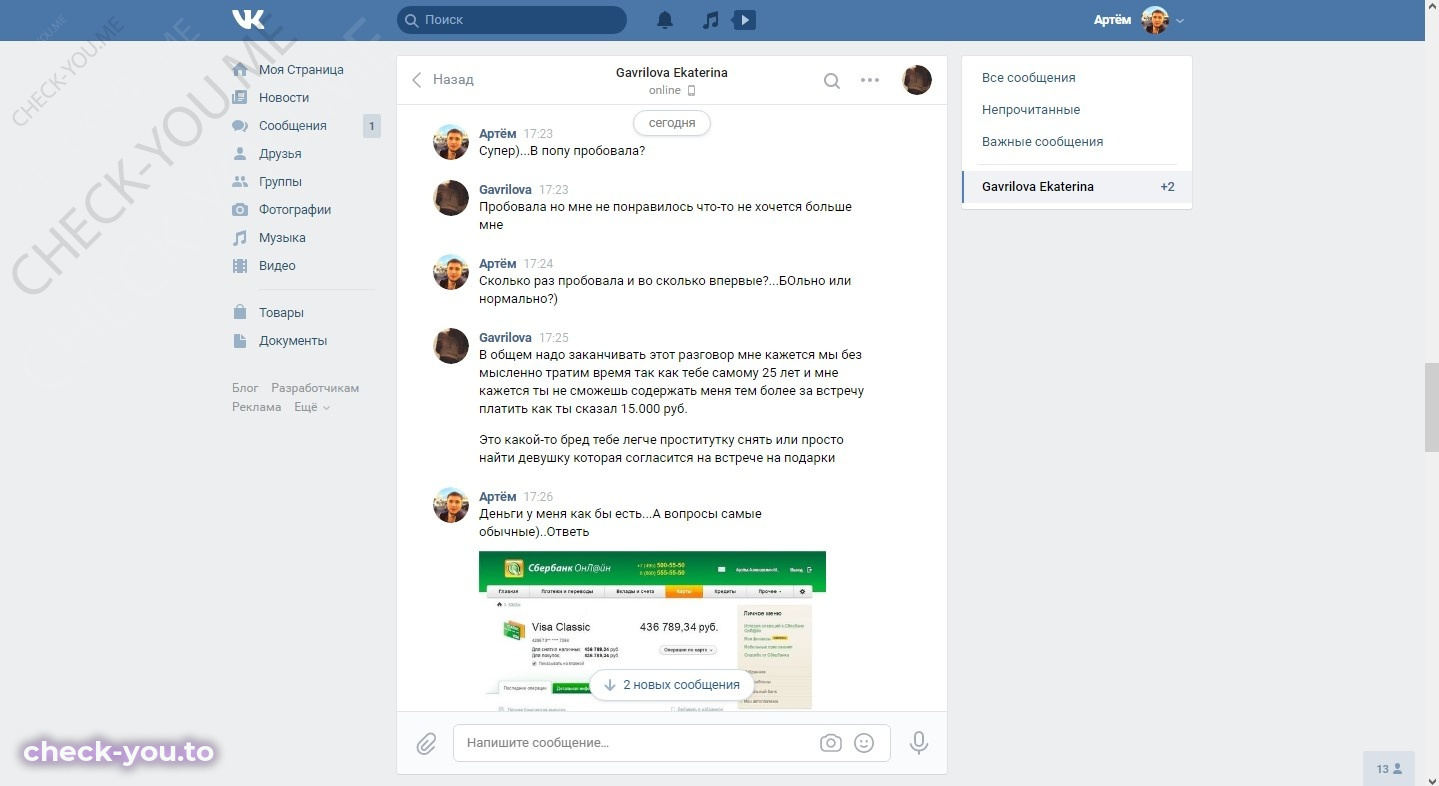Click the online friends counter 13
Image resolution: width=1439 pixels, height=786 pixels.
point(1389,769)
